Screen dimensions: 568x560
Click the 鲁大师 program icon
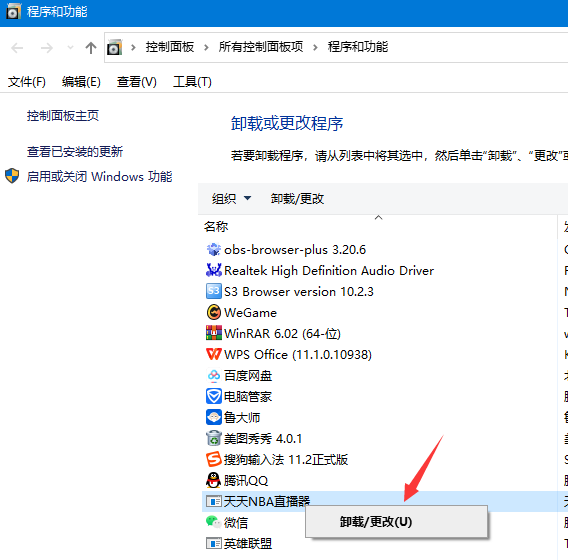214,417
